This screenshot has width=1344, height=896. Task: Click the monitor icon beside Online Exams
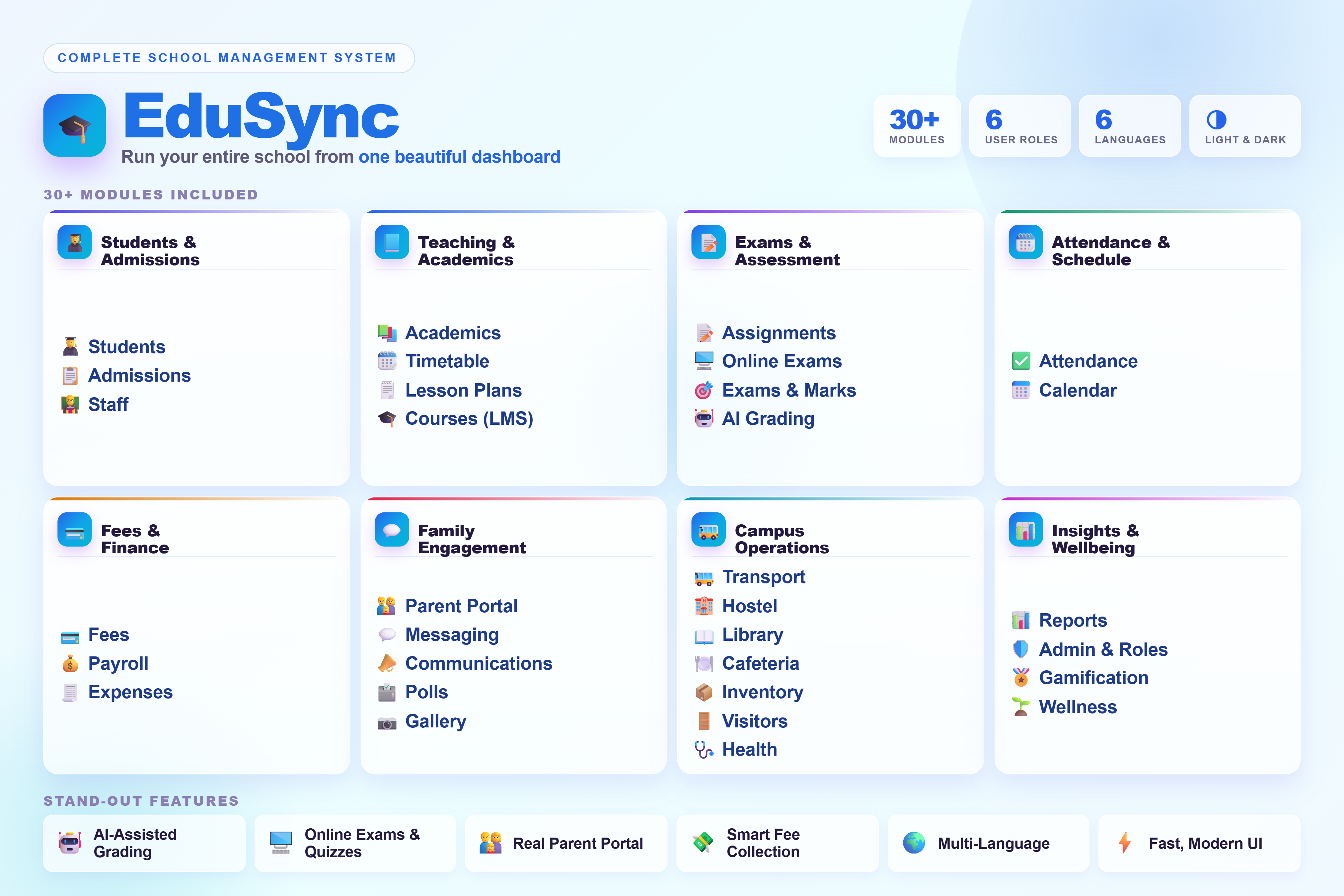pos(704,361)
